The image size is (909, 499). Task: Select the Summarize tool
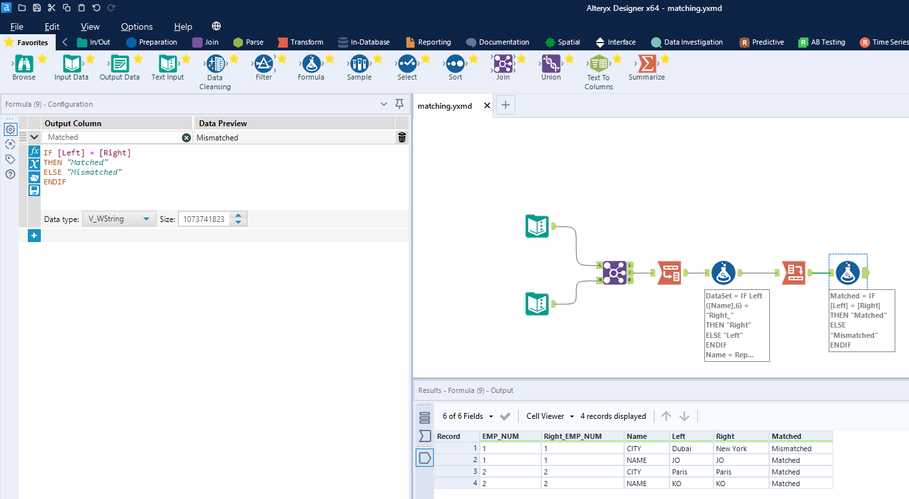coord(646,68)
